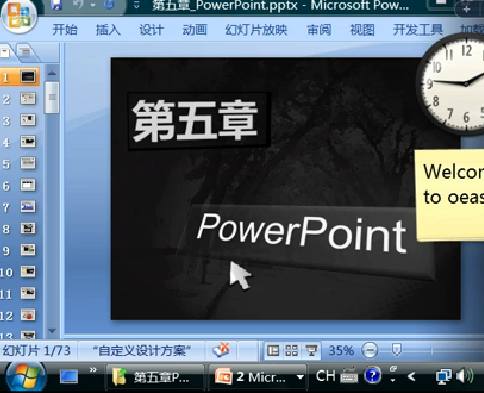Open the 幻灯片放映 ribbon tab
Screen dimensions: 484x393
click(256, 30)
